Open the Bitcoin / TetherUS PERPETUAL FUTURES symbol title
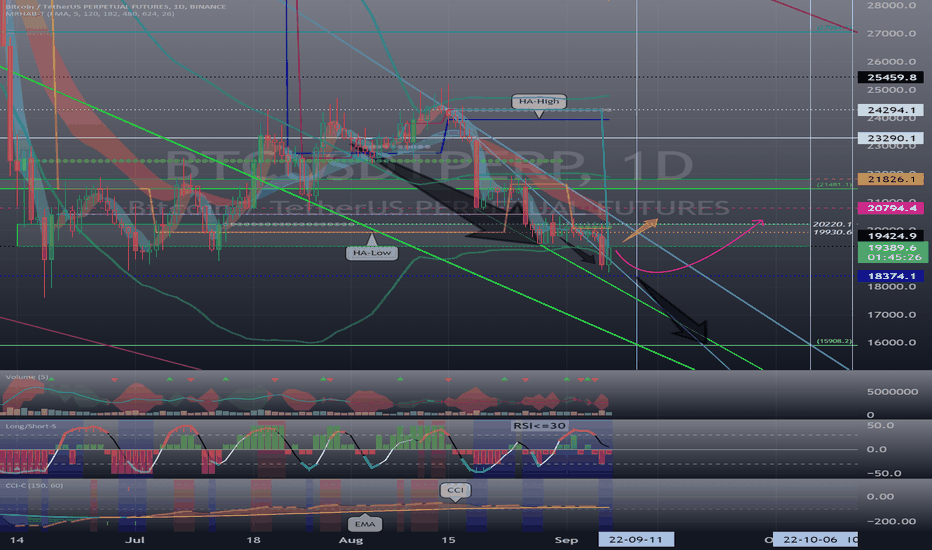 pos(116,7)
